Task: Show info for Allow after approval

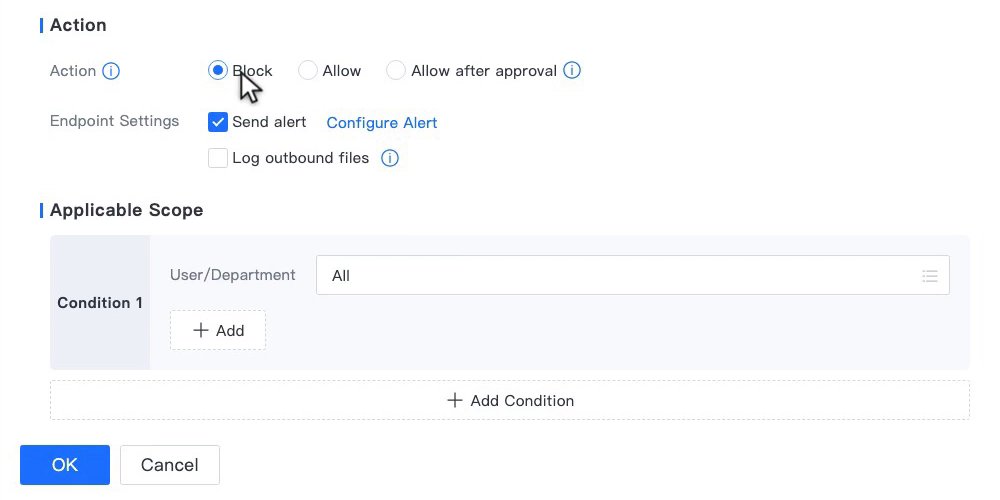Action: [572, 70]
